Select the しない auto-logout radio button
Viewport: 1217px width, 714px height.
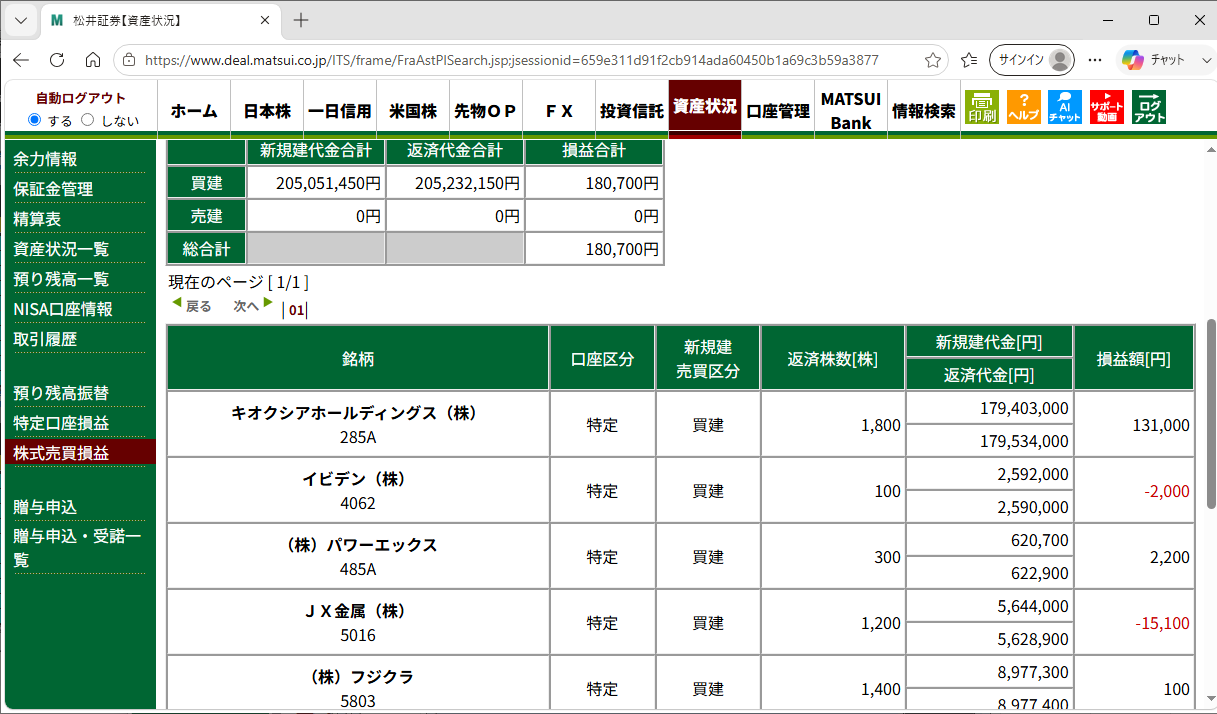click(87, 120)
